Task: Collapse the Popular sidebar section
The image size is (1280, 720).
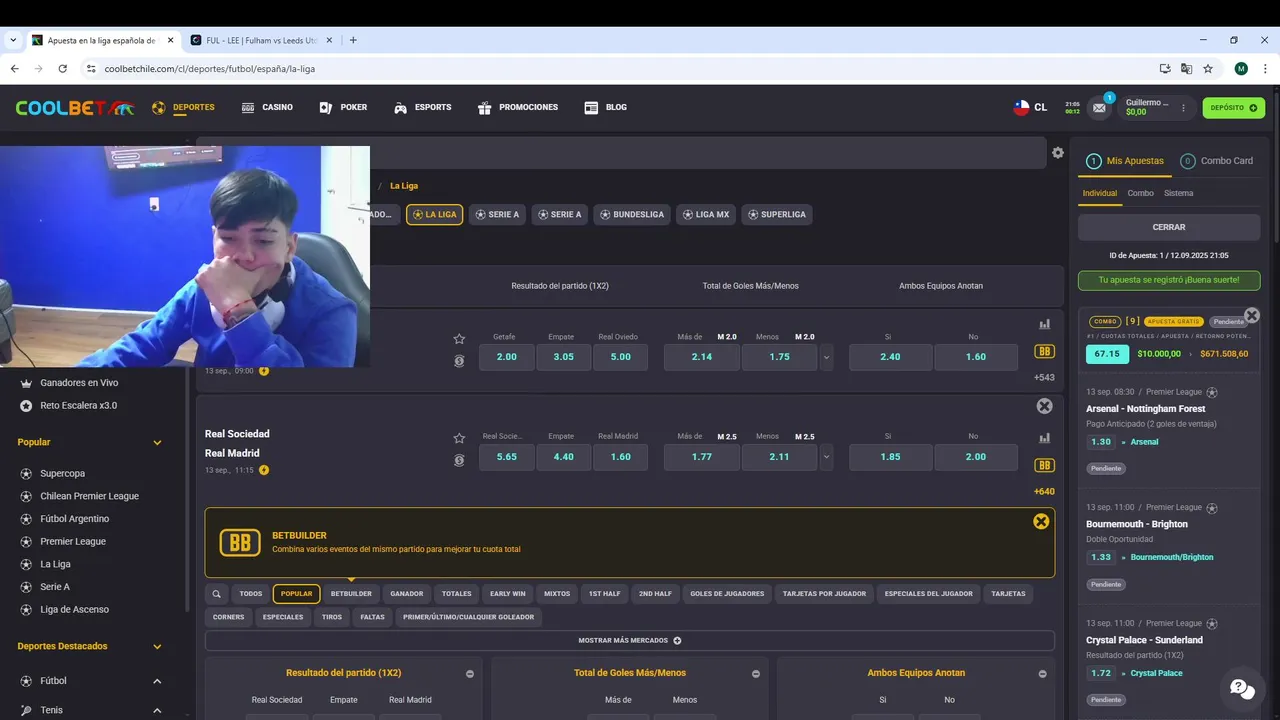Action: point(157,442)
